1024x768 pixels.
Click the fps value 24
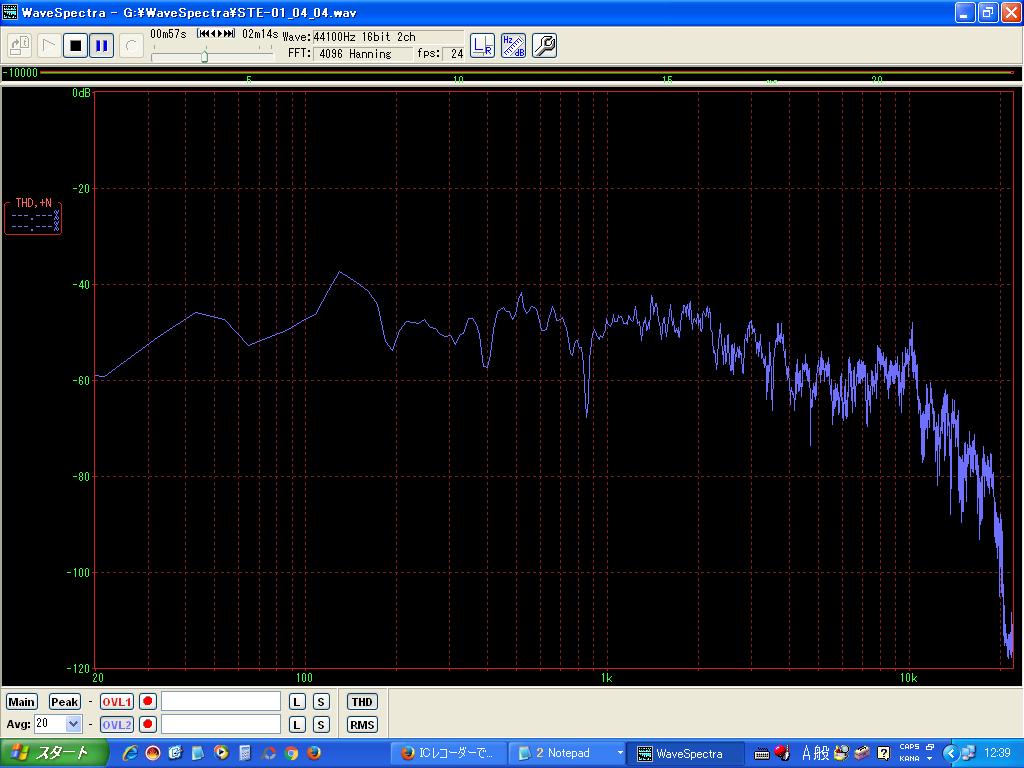tap(454, 54)
